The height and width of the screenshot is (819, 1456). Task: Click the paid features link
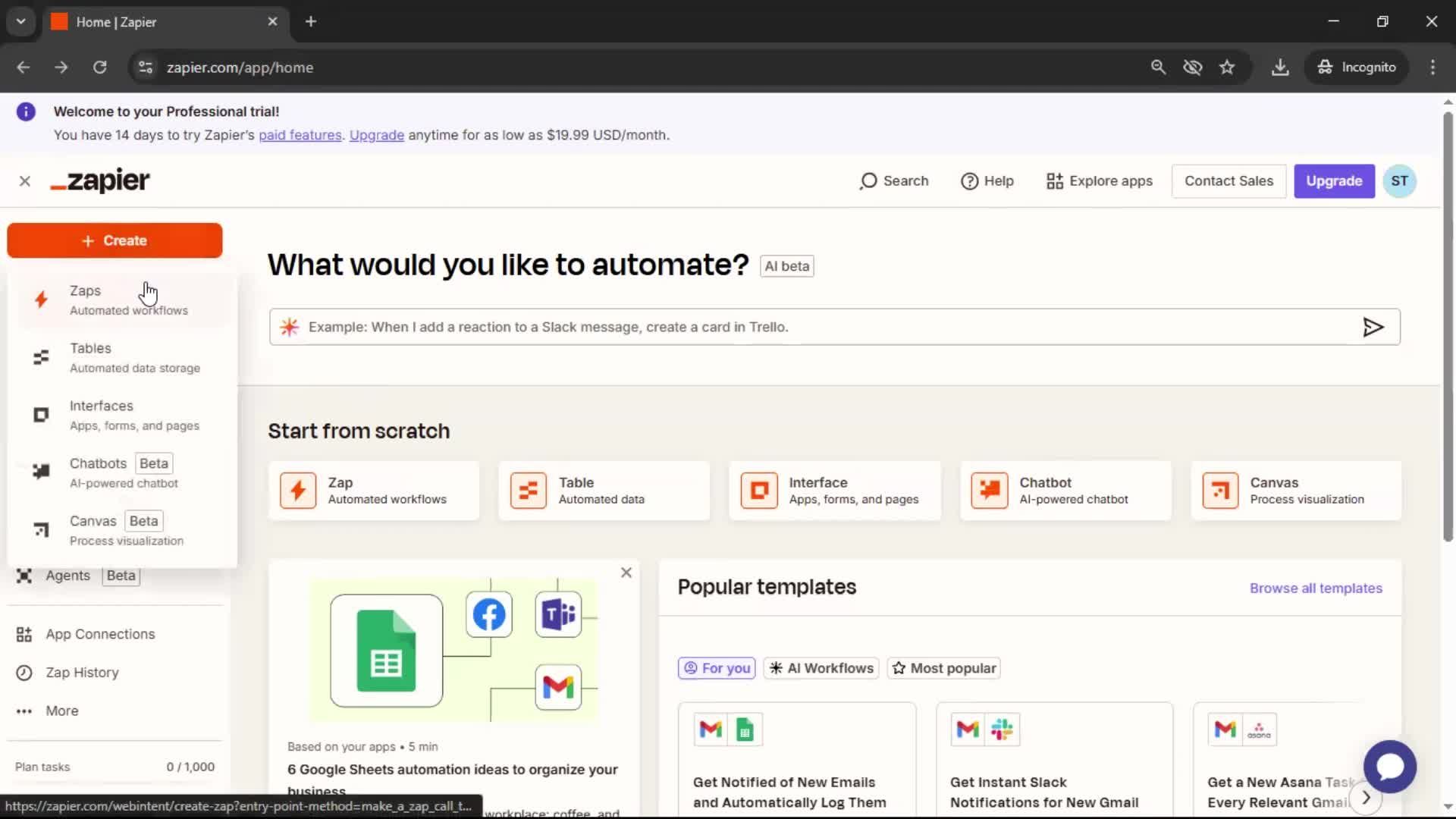300,135
